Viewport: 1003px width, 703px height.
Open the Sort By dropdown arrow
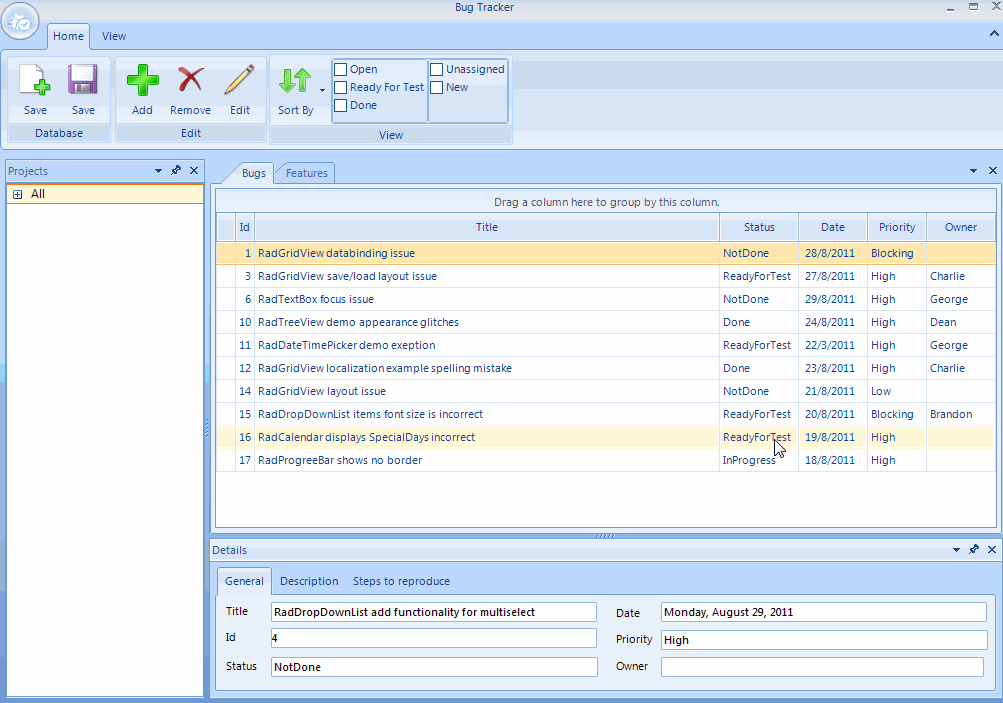(322, 91)
